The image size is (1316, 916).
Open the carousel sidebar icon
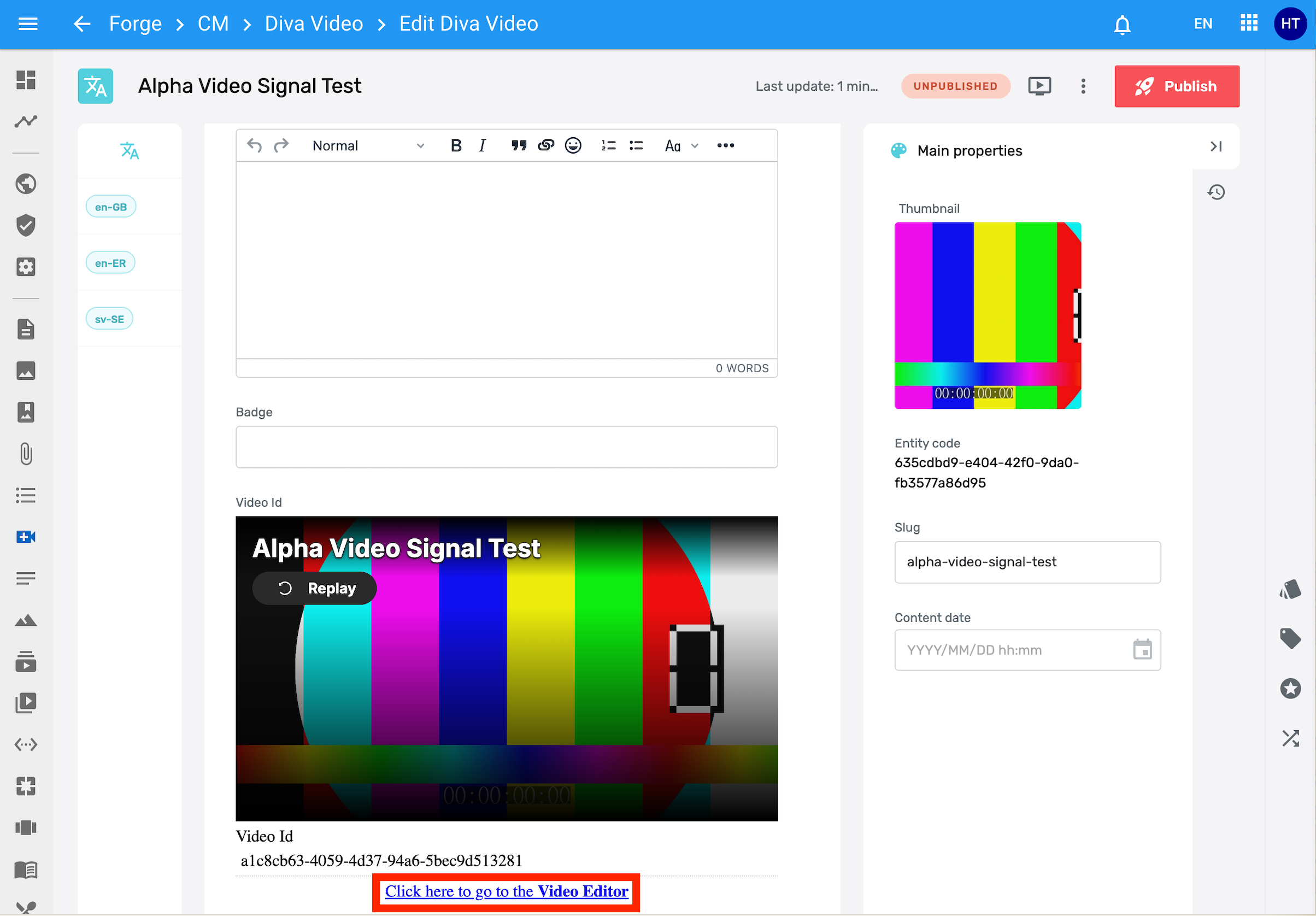[26, 827]
